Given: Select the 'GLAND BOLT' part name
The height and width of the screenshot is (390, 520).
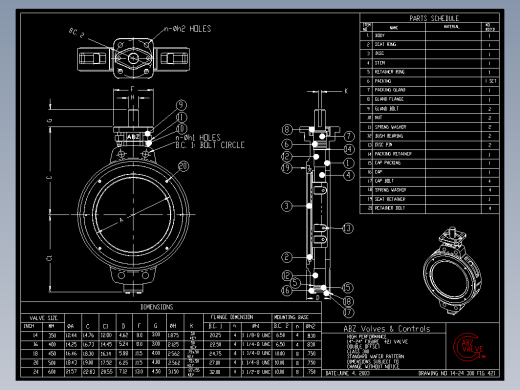Looking at the screenshot, I should click(x=387, y=109).
